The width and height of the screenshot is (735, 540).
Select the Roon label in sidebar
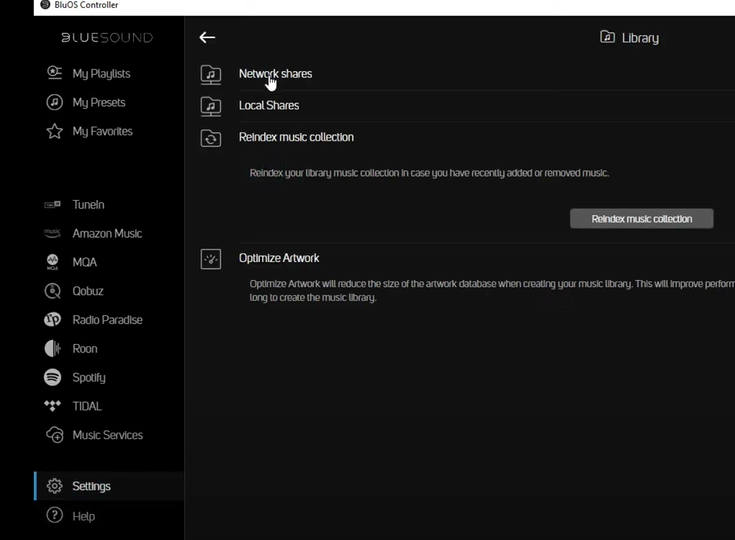point(85,349)
